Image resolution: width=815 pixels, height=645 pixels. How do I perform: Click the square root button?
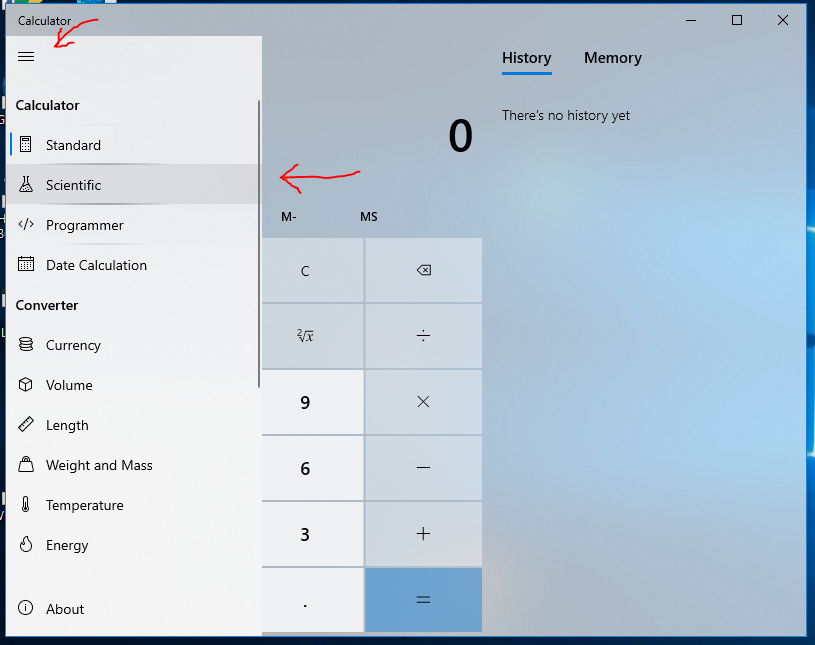click(312, 336)
